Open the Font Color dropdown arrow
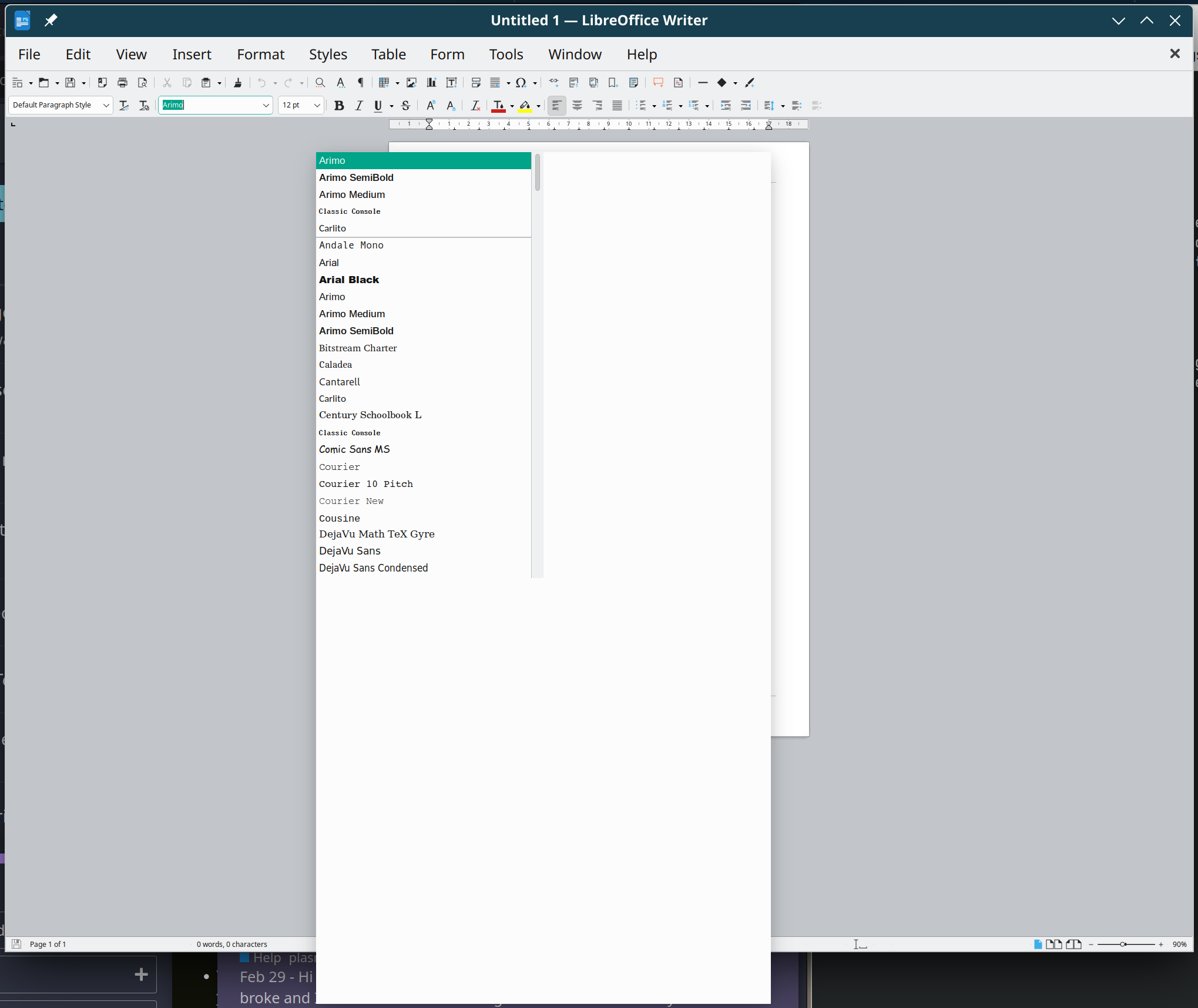The height and width of the screenshot is (1008, 1198). point(512,106)
